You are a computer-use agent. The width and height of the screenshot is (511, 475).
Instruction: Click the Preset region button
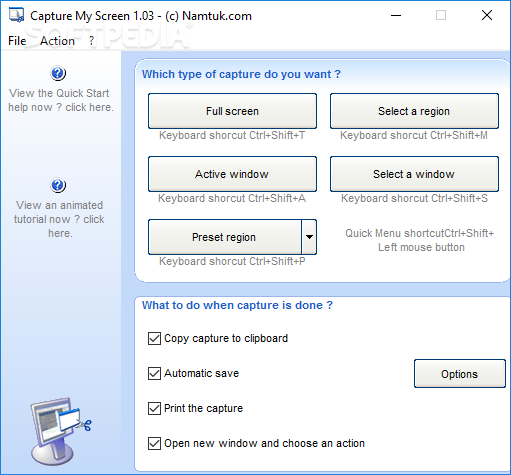(x=225, y=237)
